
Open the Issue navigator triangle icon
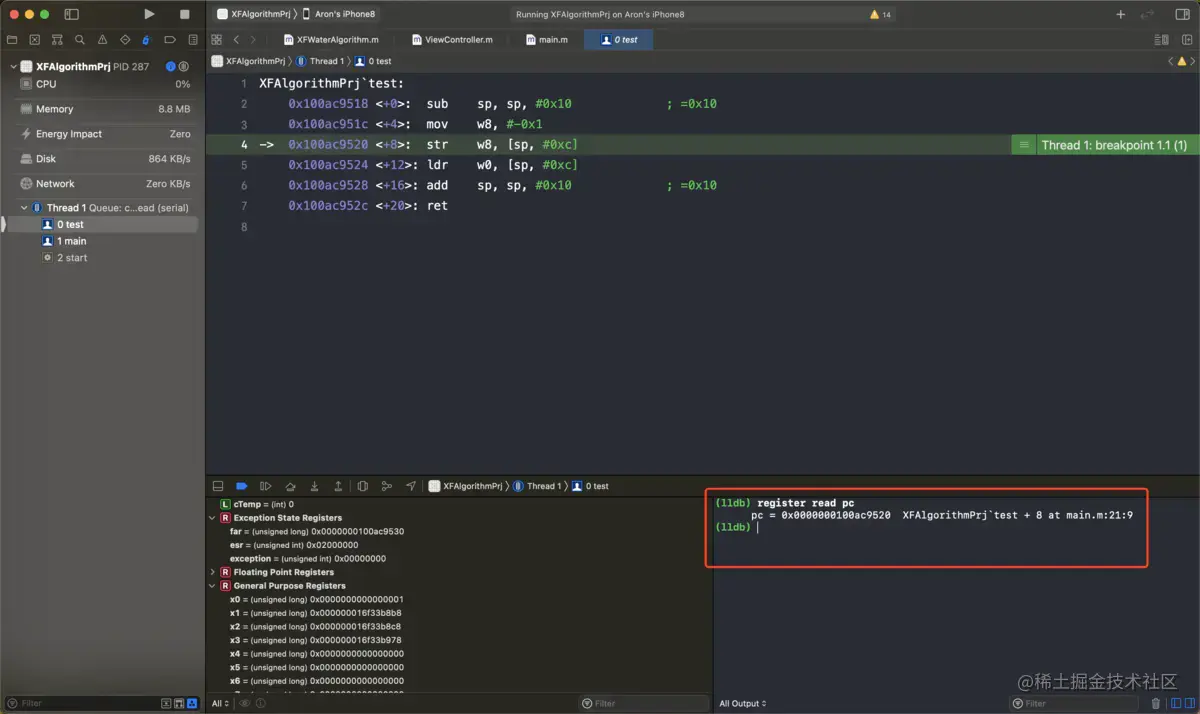tap(101, 40)
